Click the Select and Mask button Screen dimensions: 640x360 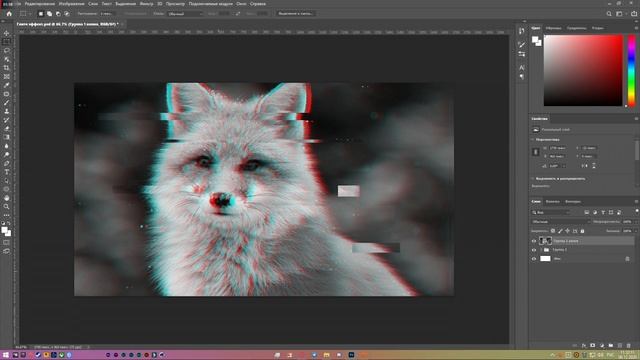[295, 13]
